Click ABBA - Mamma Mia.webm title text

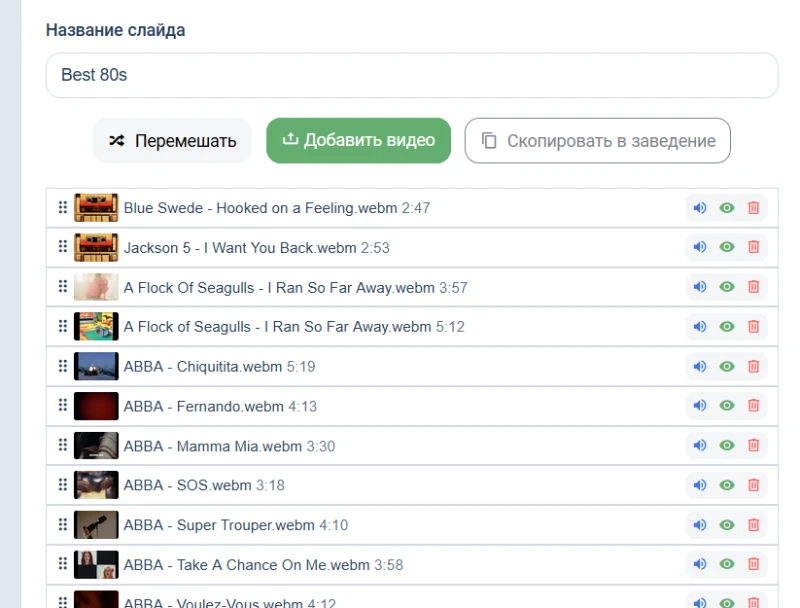213,446
